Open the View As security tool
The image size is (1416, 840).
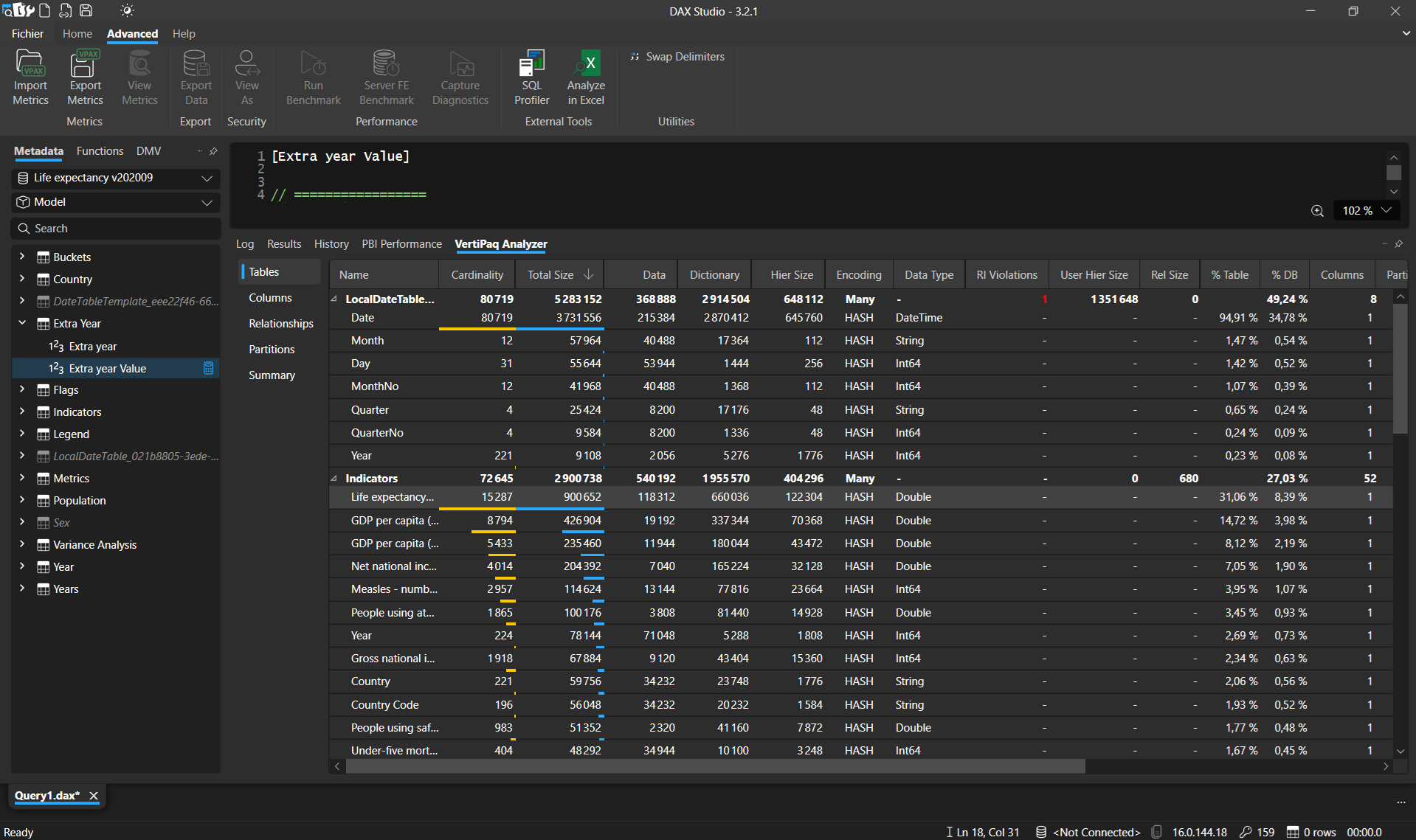point(247,77)
